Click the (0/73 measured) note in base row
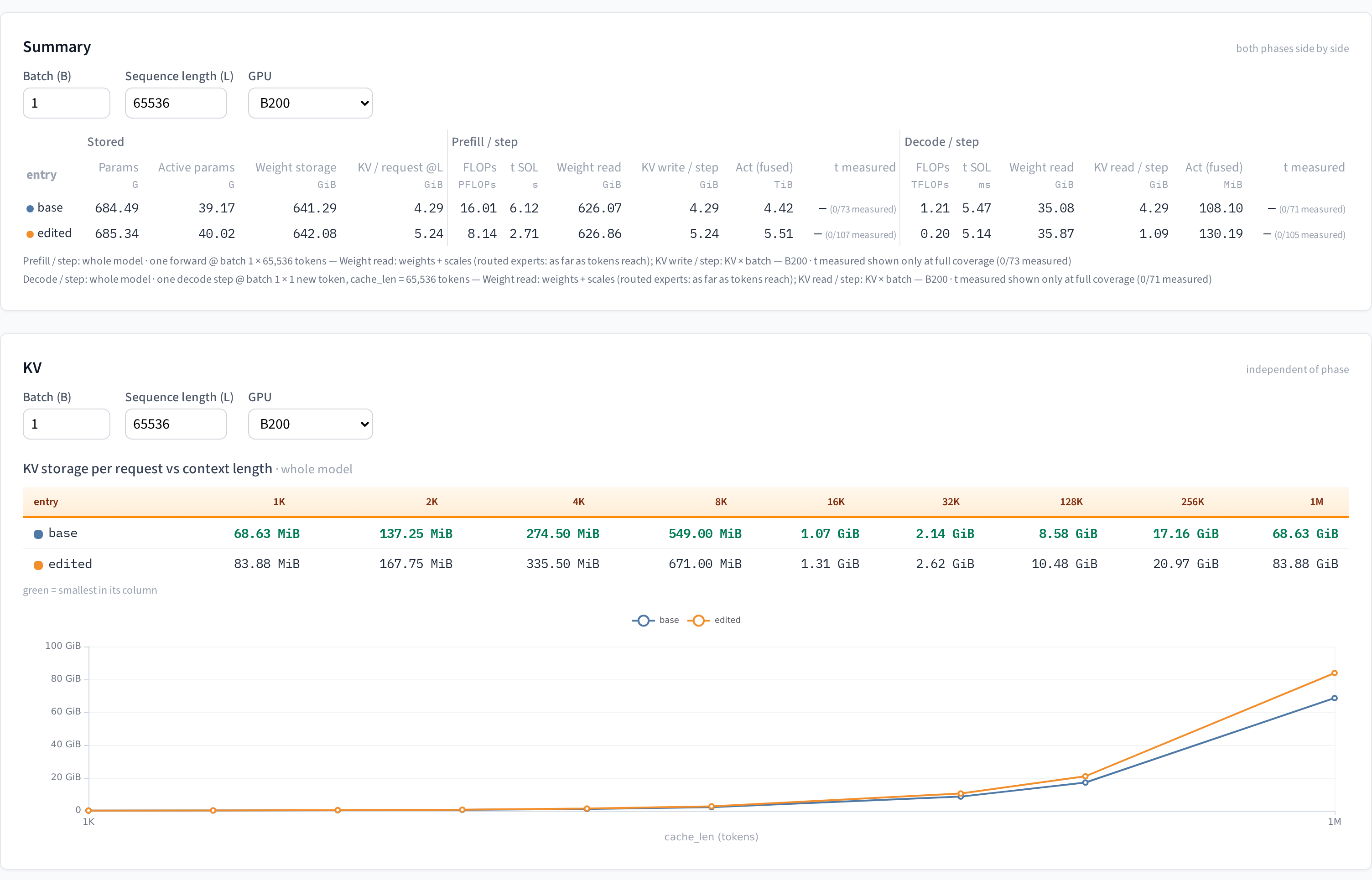This screenshot has height=880, width=1372. (863, 209)
